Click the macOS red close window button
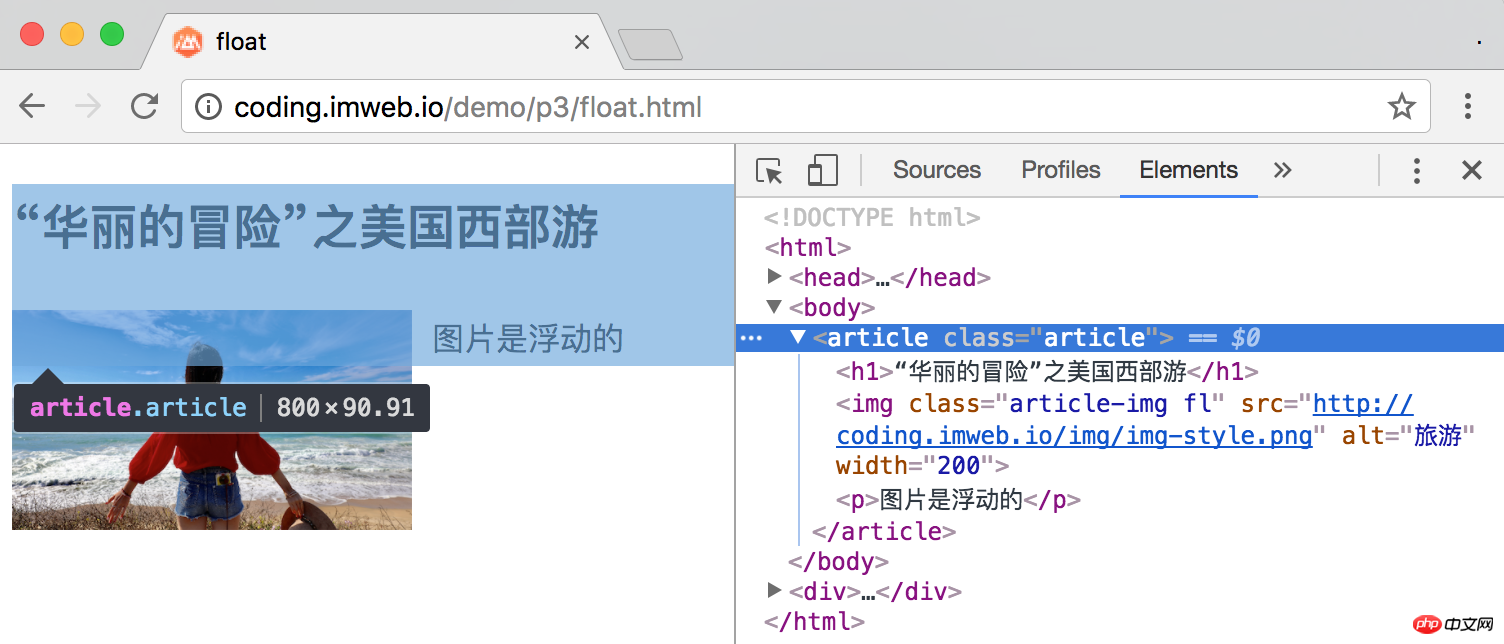1504x644 pixels. click(x=32, y=33)
